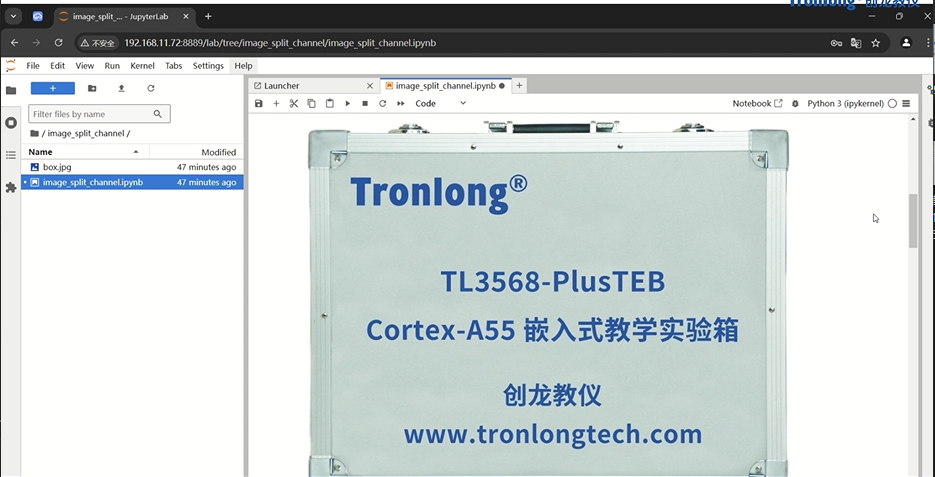Interrupt the kernel with stop icon
Screen dimensions: 935x477
tap(365, 103)
